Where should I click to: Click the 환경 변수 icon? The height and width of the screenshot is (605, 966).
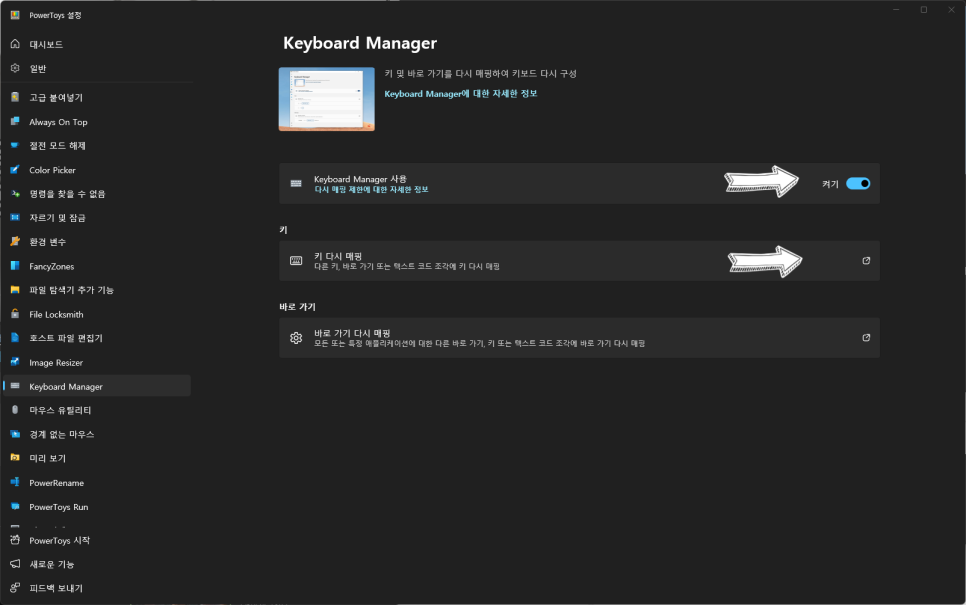pos(15,242)
